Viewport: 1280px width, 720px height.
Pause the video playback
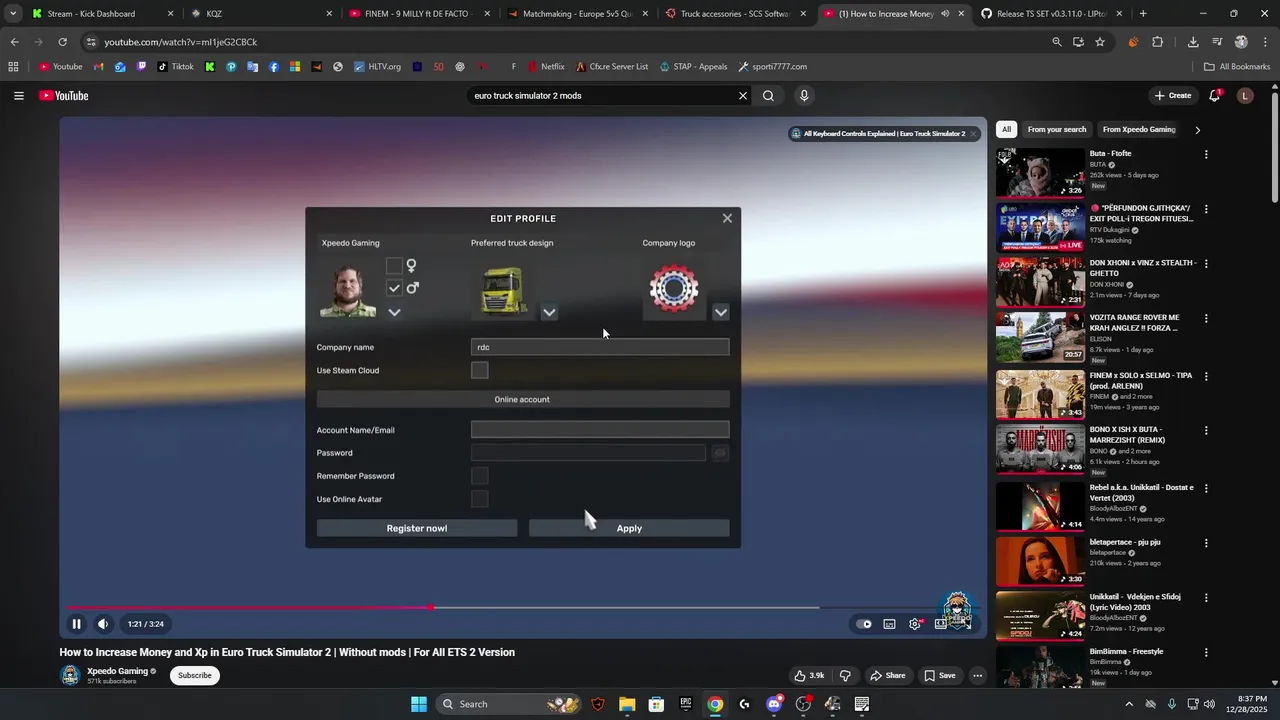tap(76, 624)
